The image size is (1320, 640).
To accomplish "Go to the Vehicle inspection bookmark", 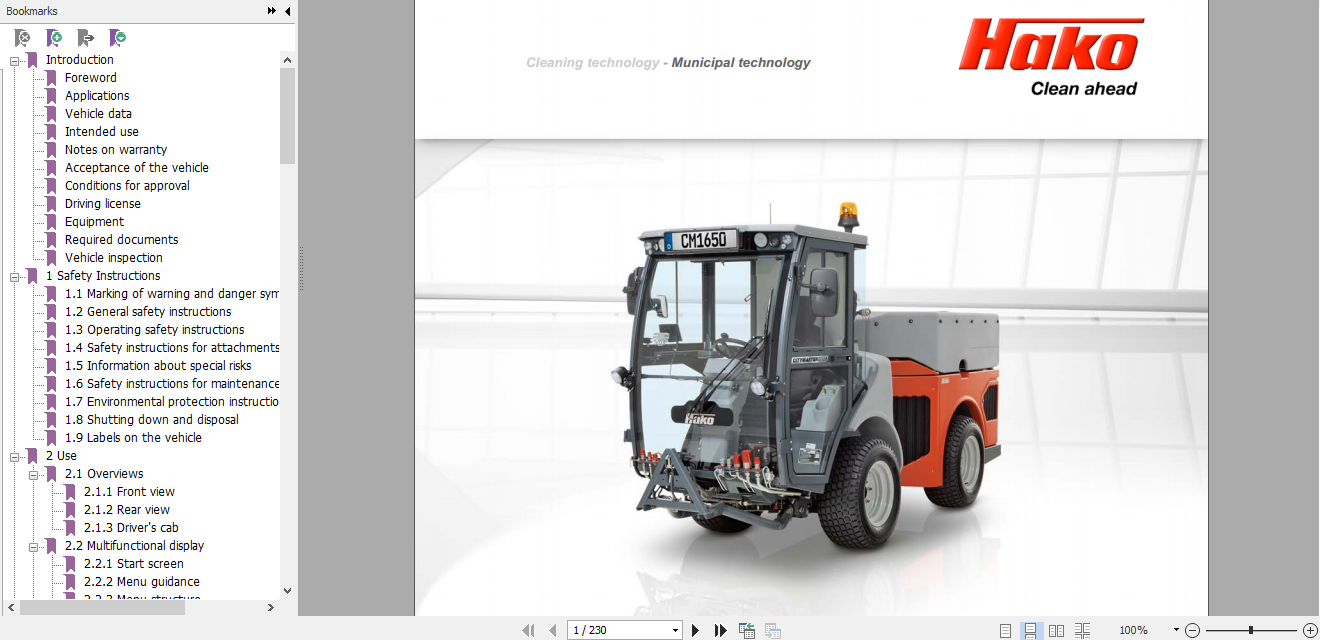I will click(114, 258).
